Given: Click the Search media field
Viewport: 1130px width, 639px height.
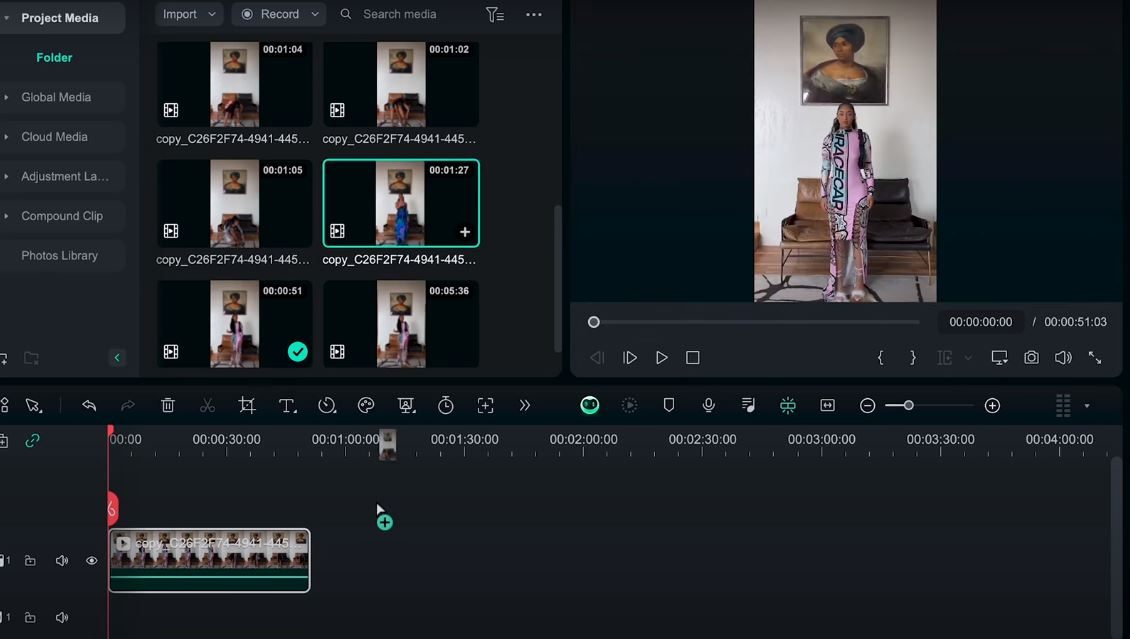Looking at the screenshot, I should click(399, 14).
